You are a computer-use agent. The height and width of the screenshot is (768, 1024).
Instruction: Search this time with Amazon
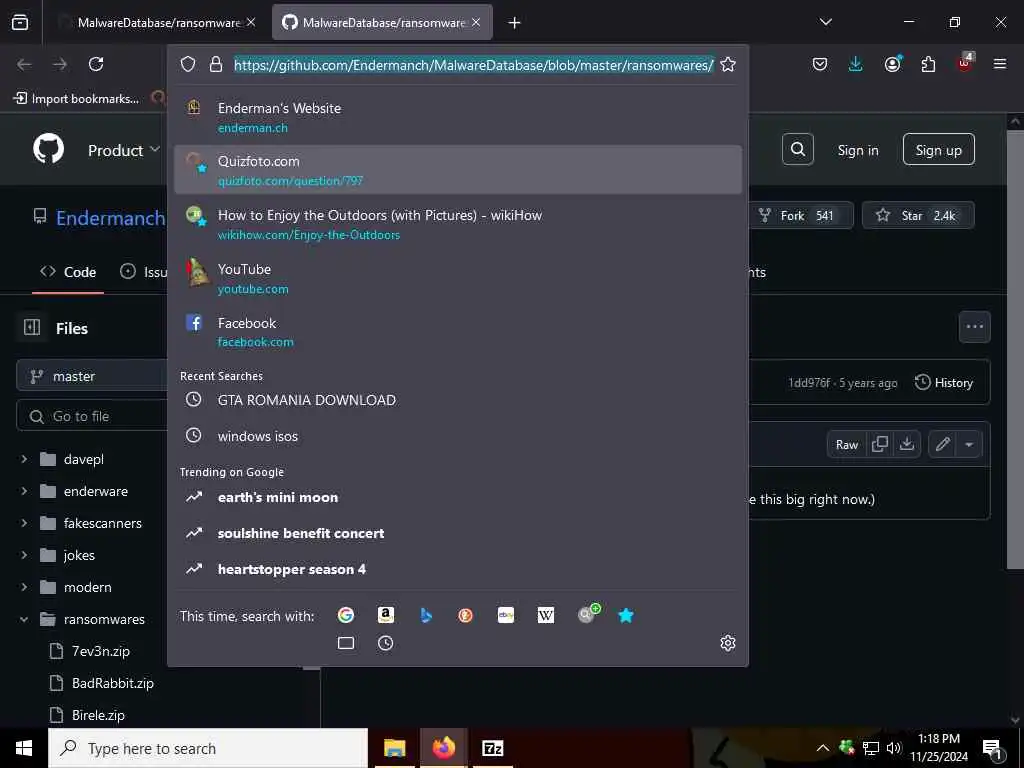386,615
